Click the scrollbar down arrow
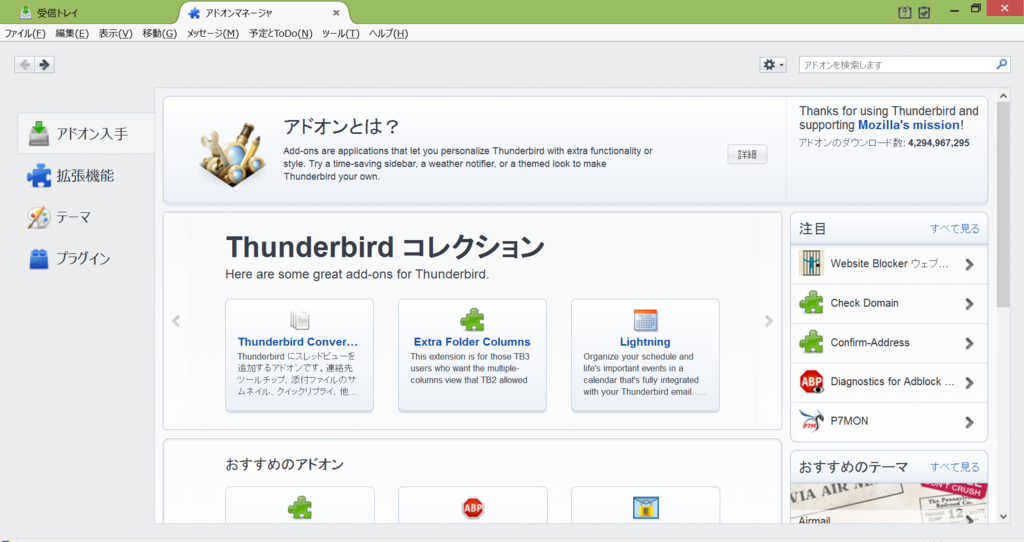Image resolution: width=1024 pixels, height=542 pixels. (x=1003, y=516)
